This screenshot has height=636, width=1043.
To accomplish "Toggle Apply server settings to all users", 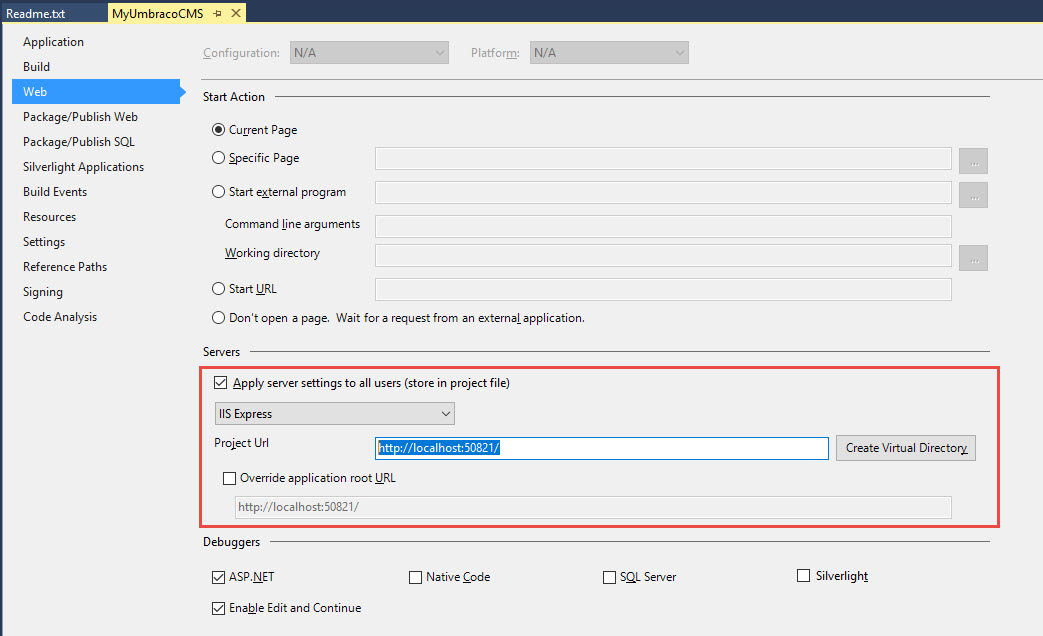I will 221,383.
